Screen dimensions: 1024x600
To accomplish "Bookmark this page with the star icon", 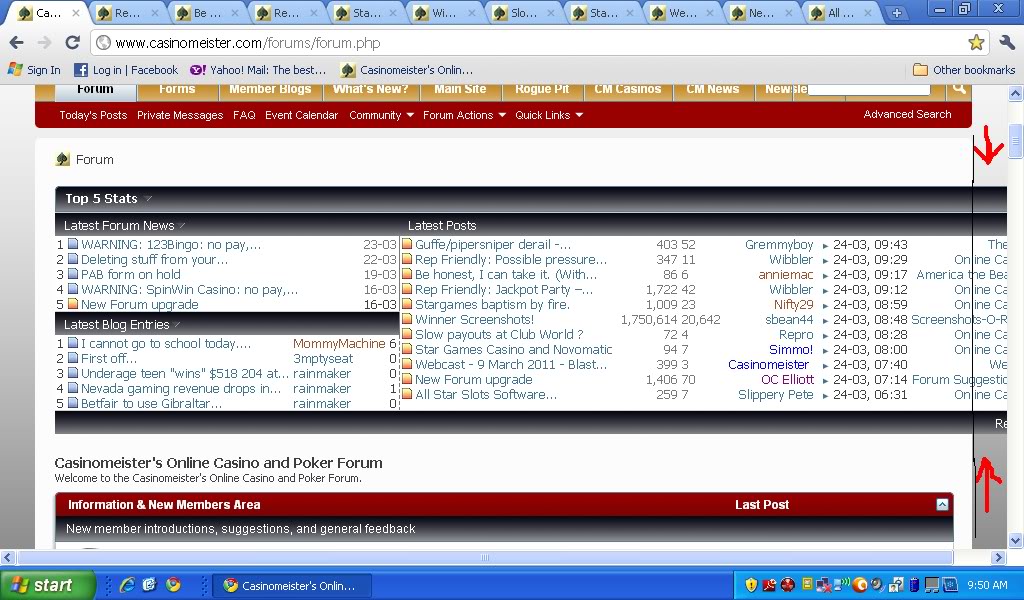I will (976, 43).
